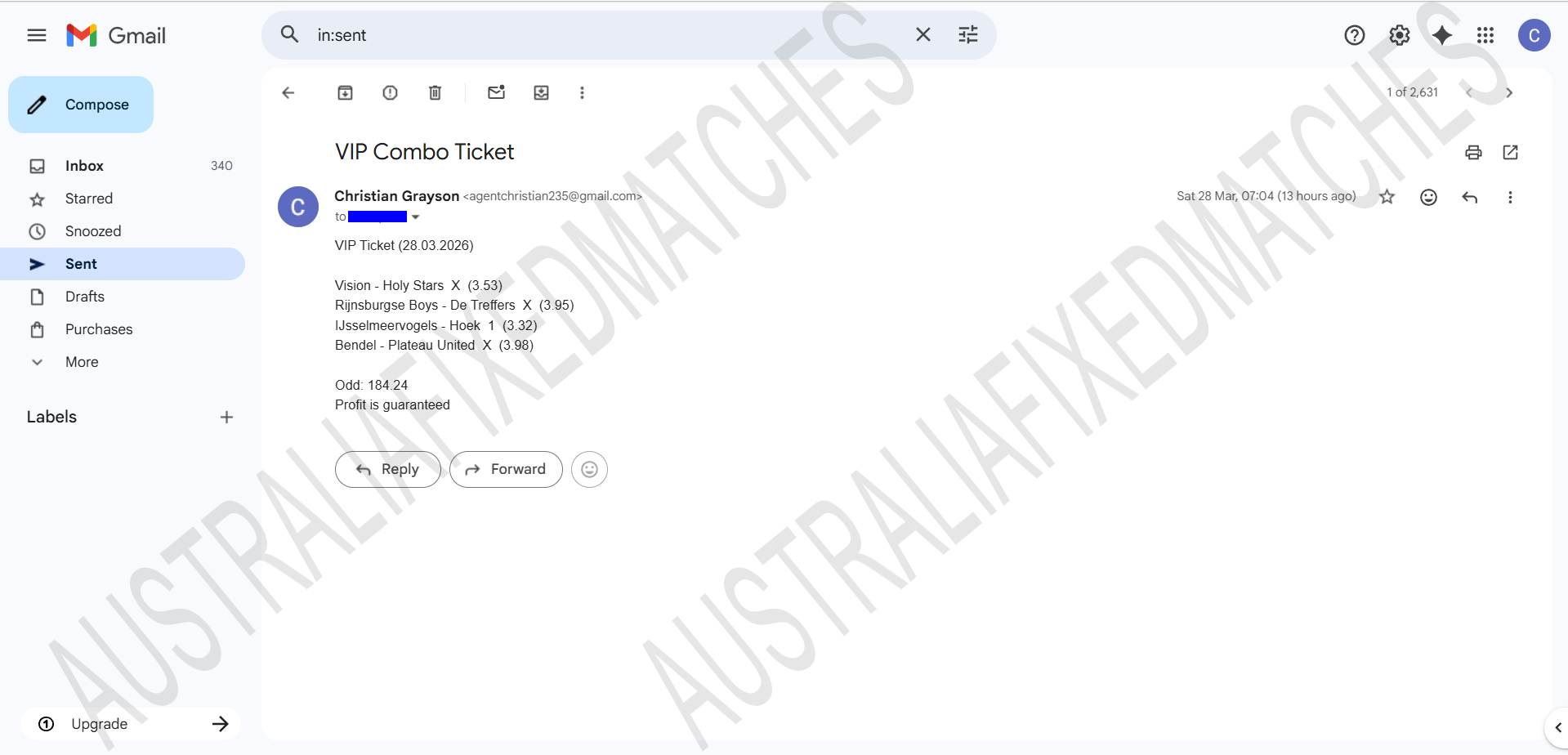Go back to the Sent list
The image size is (1568, 755).
(288, 92)
